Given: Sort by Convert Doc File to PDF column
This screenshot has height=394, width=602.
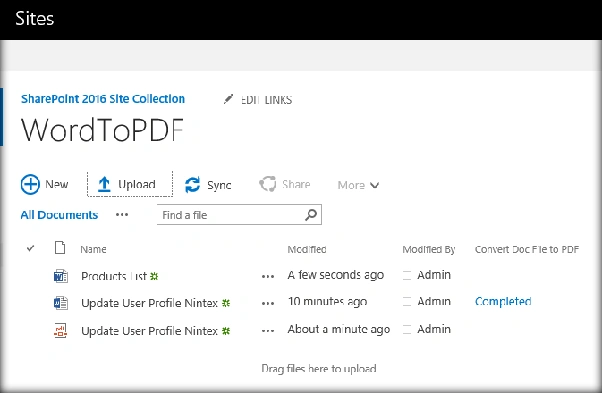Looking at the screenshot, I should click(x=527, y=249).
